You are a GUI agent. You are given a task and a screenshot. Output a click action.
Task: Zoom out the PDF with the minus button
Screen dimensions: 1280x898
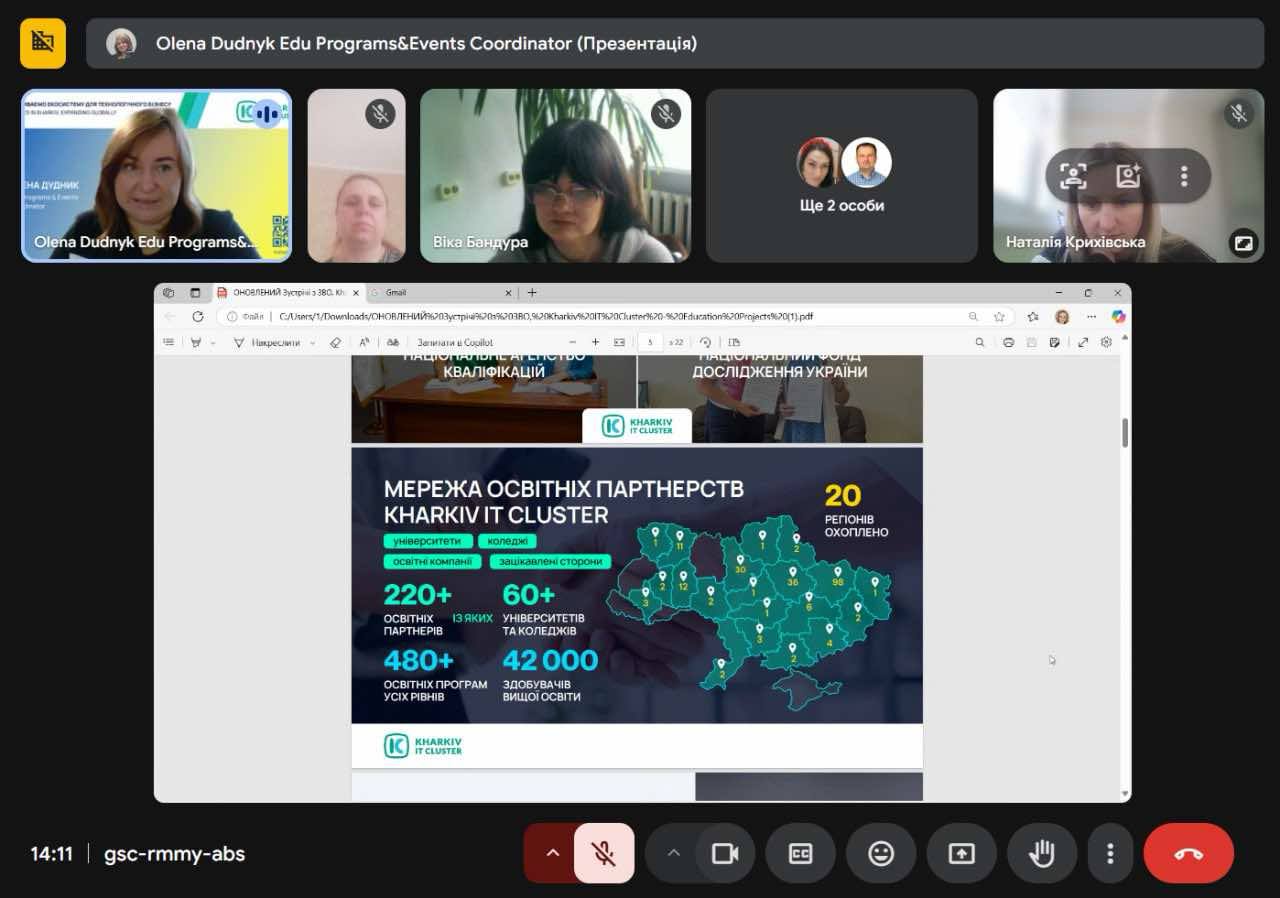[573, 342]
